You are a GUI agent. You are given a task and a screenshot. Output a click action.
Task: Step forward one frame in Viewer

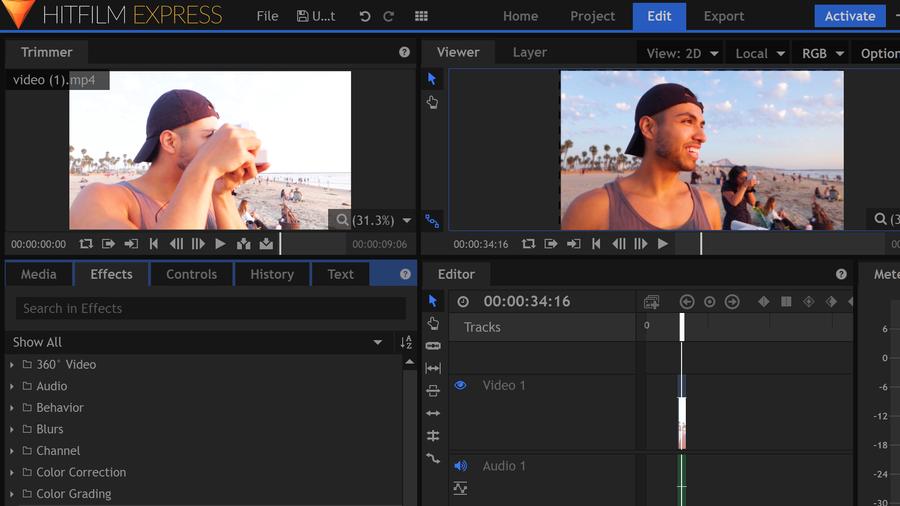641,244
